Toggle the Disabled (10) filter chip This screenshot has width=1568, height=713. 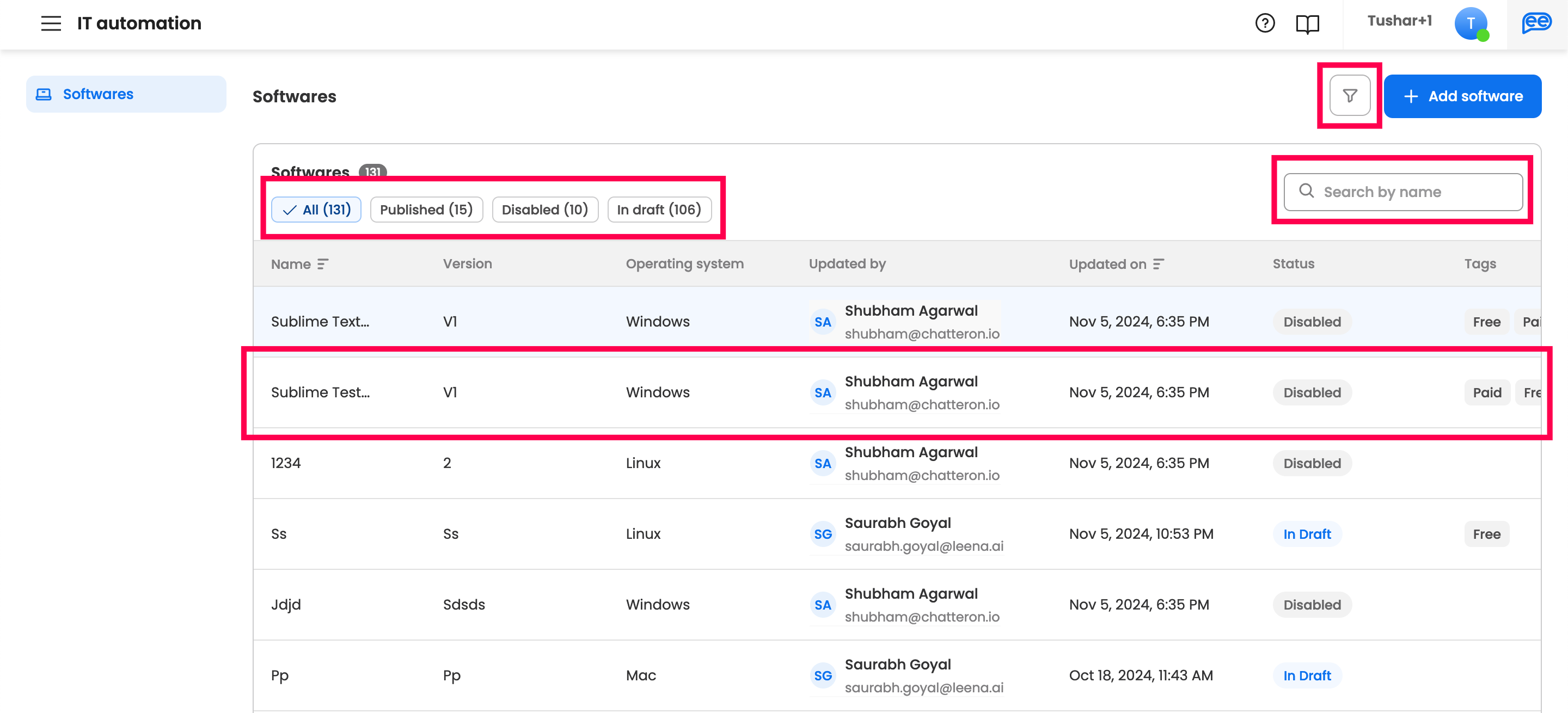click(544, 210)
